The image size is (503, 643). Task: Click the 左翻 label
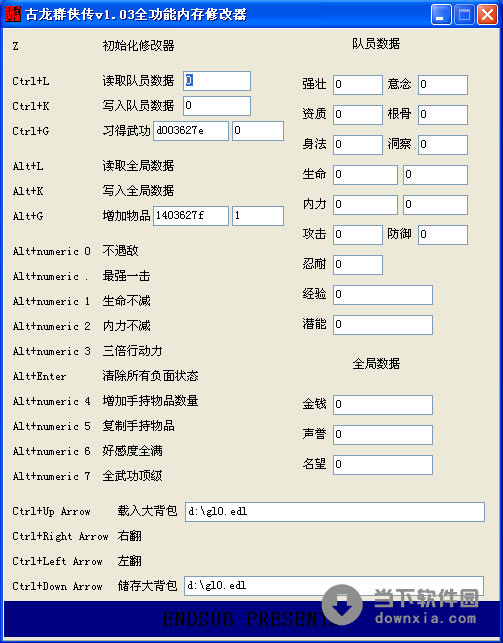130,561
